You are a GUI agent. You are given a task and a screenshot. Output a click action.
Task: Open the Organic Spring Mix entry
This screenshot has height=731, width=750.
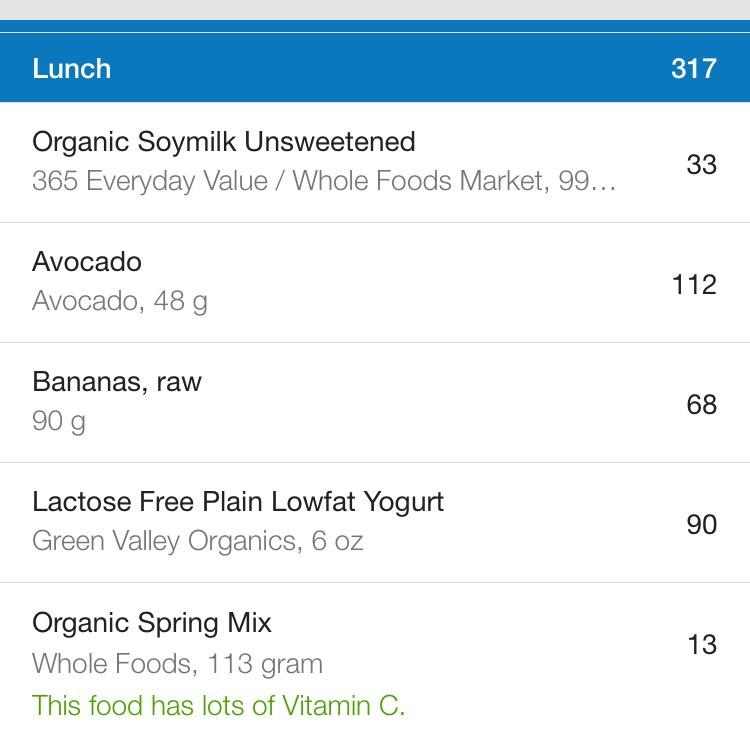point(152,623)
